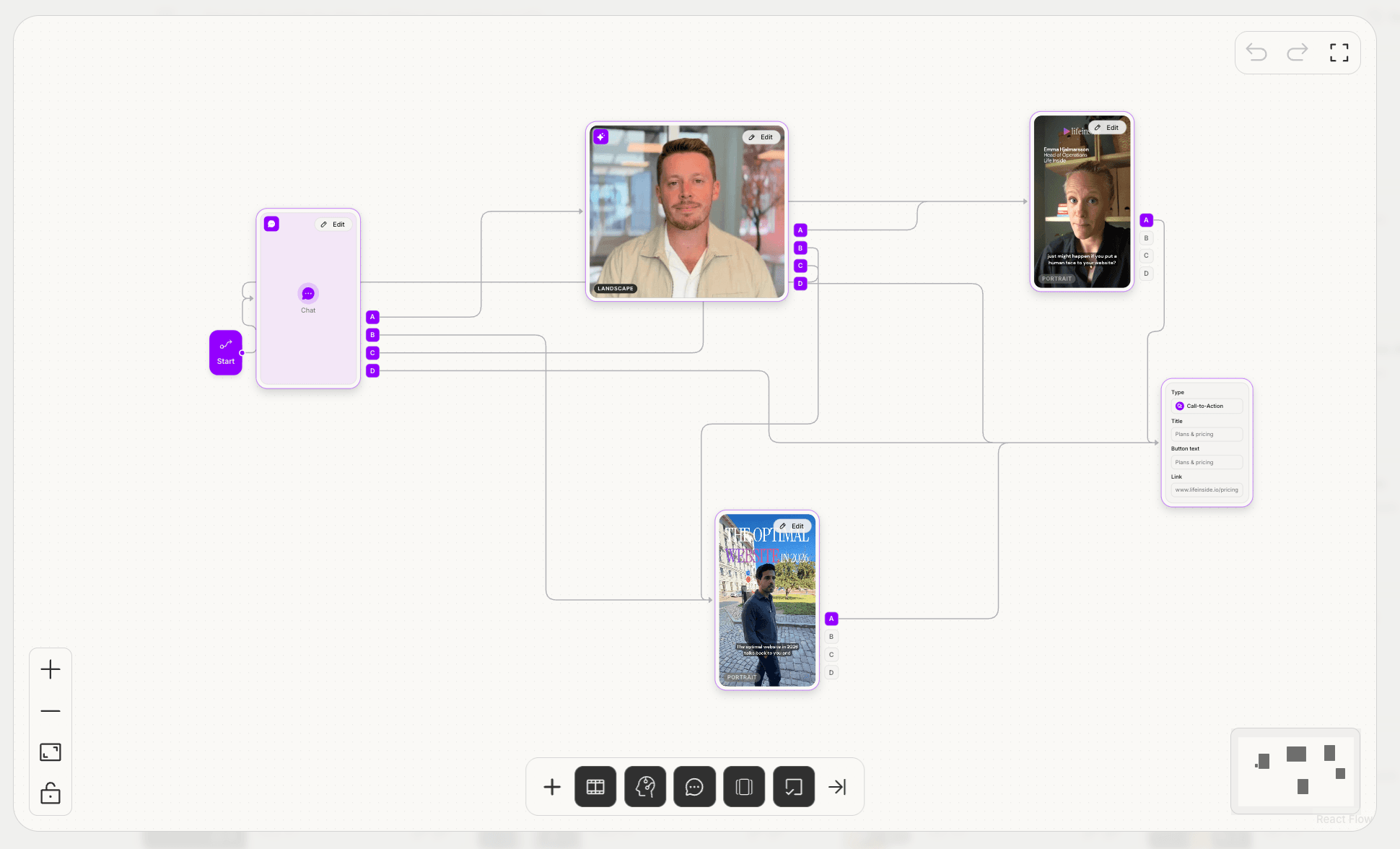Viewport: 1400px width, 849px height.
Task: Click Edit on the landscape video node
Action: [761, 137]
